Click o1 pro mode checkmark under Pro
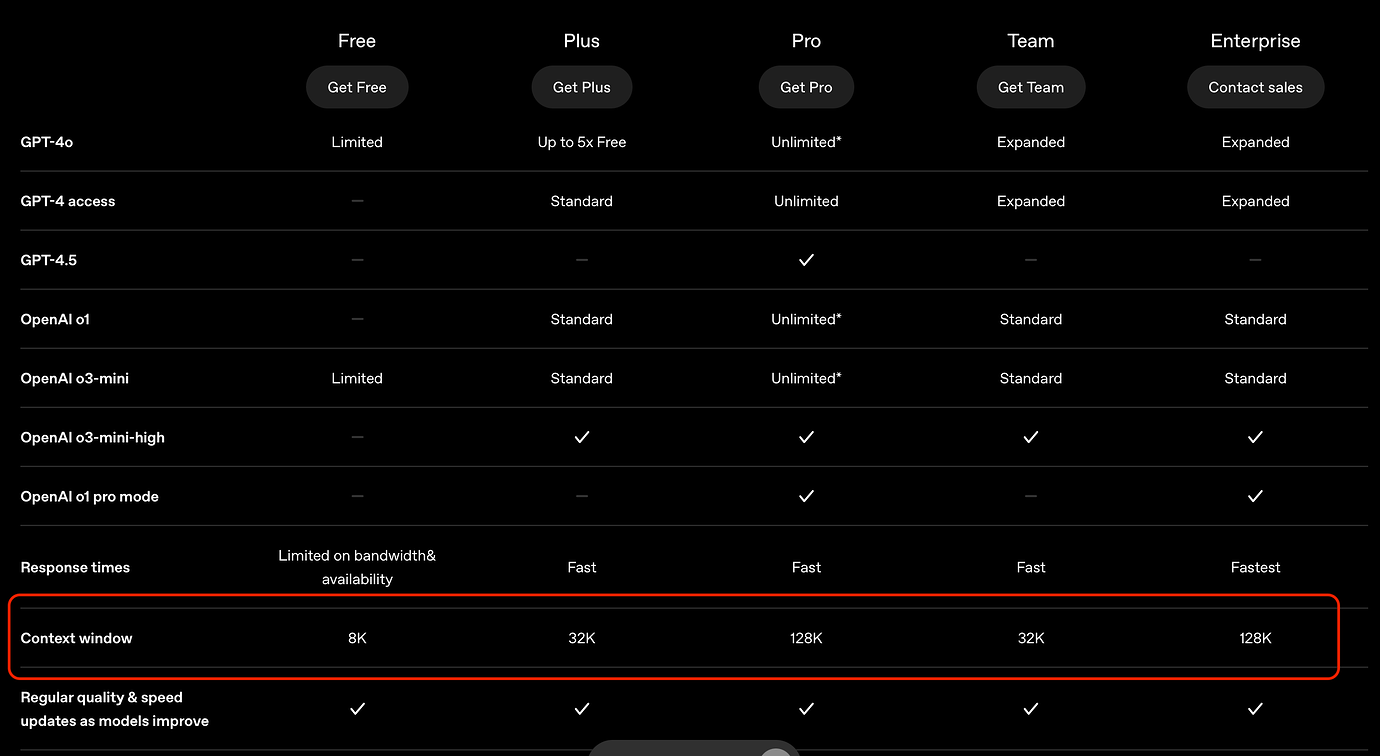 (x=806, y=496)
